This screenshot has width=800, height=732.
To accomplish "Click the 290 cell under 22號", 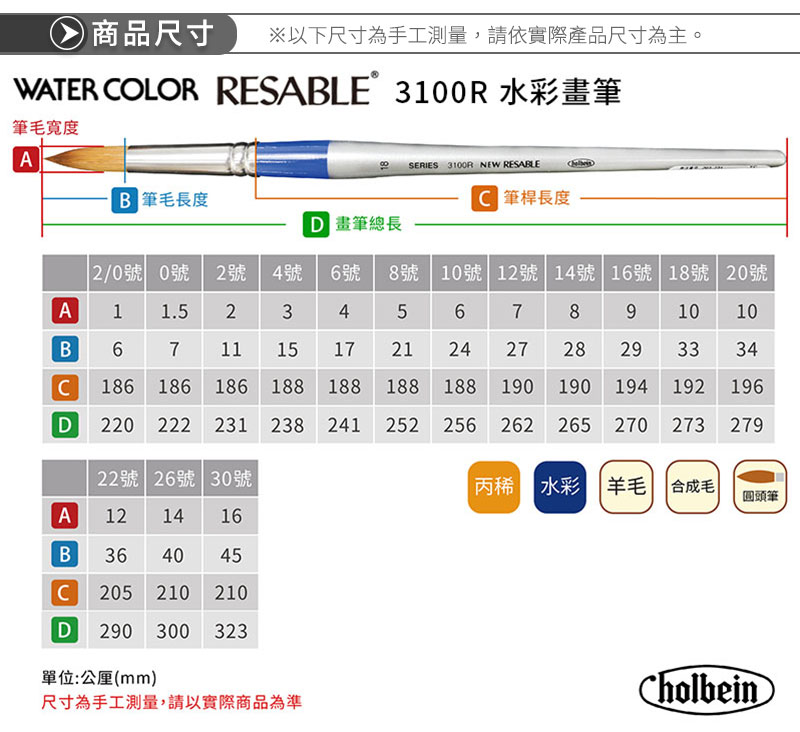I will click(x=116, y=631).
